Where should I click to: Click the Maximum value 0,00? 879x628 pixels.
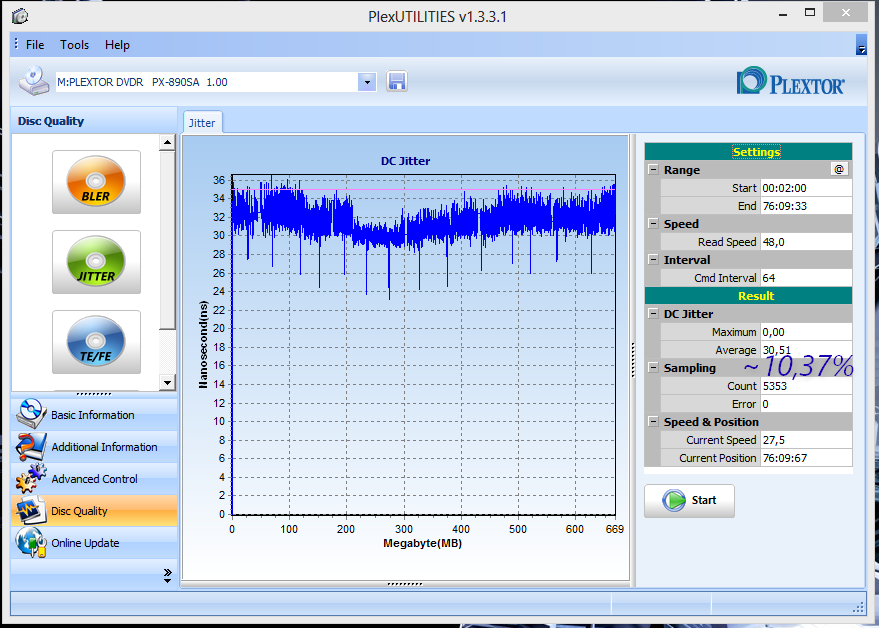click(x=806, y=332)
